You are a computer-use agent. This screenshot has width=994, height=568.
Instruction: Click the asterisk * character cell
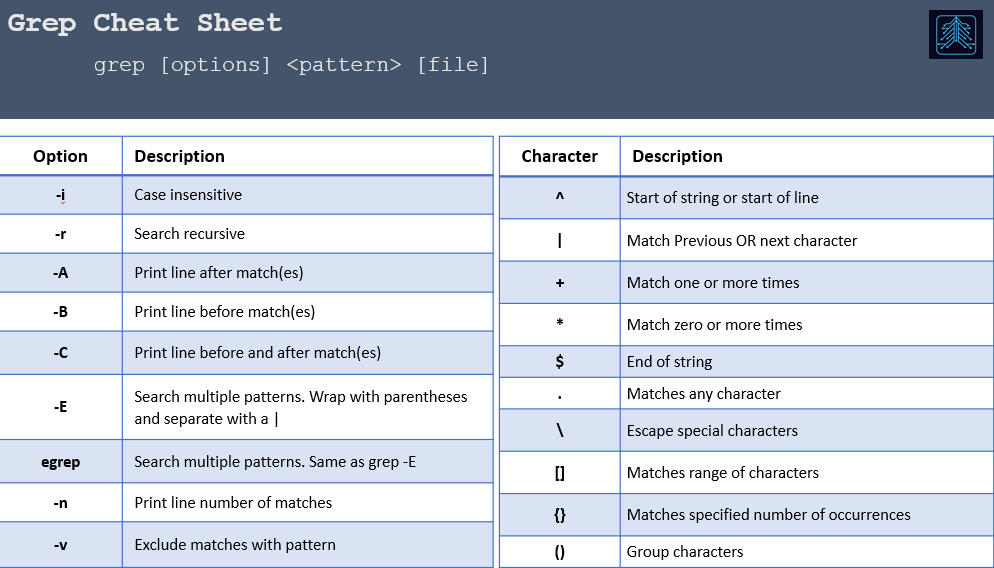560,325
